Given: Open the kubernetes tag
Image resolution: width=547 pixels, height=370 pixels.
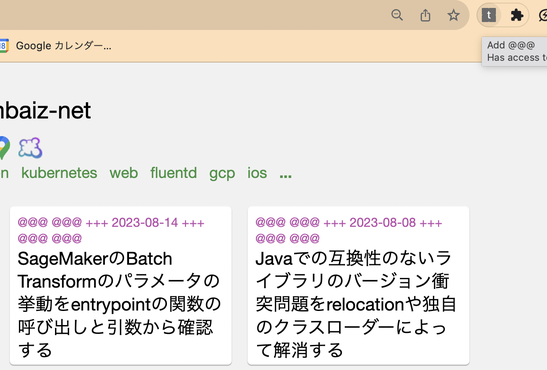Looking at the screenshot, I should click(x=59, y=173).
